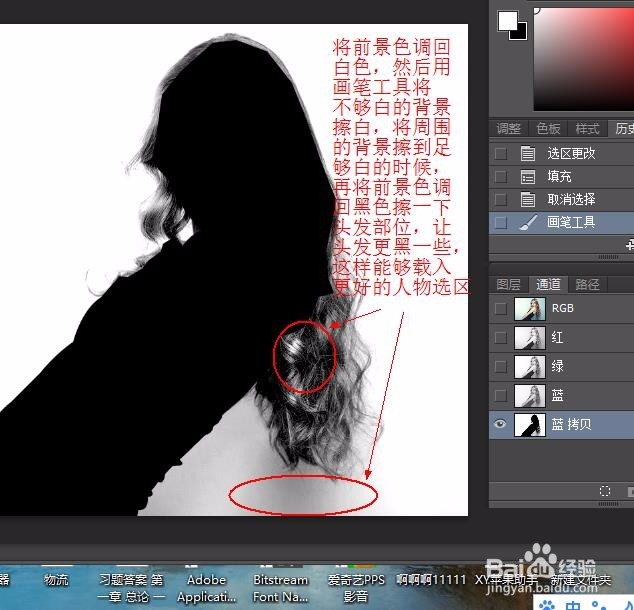Switch to the 路径 paths tab
Image resolution: width=634 pixels, height=610 pixels.
[587, 285]
